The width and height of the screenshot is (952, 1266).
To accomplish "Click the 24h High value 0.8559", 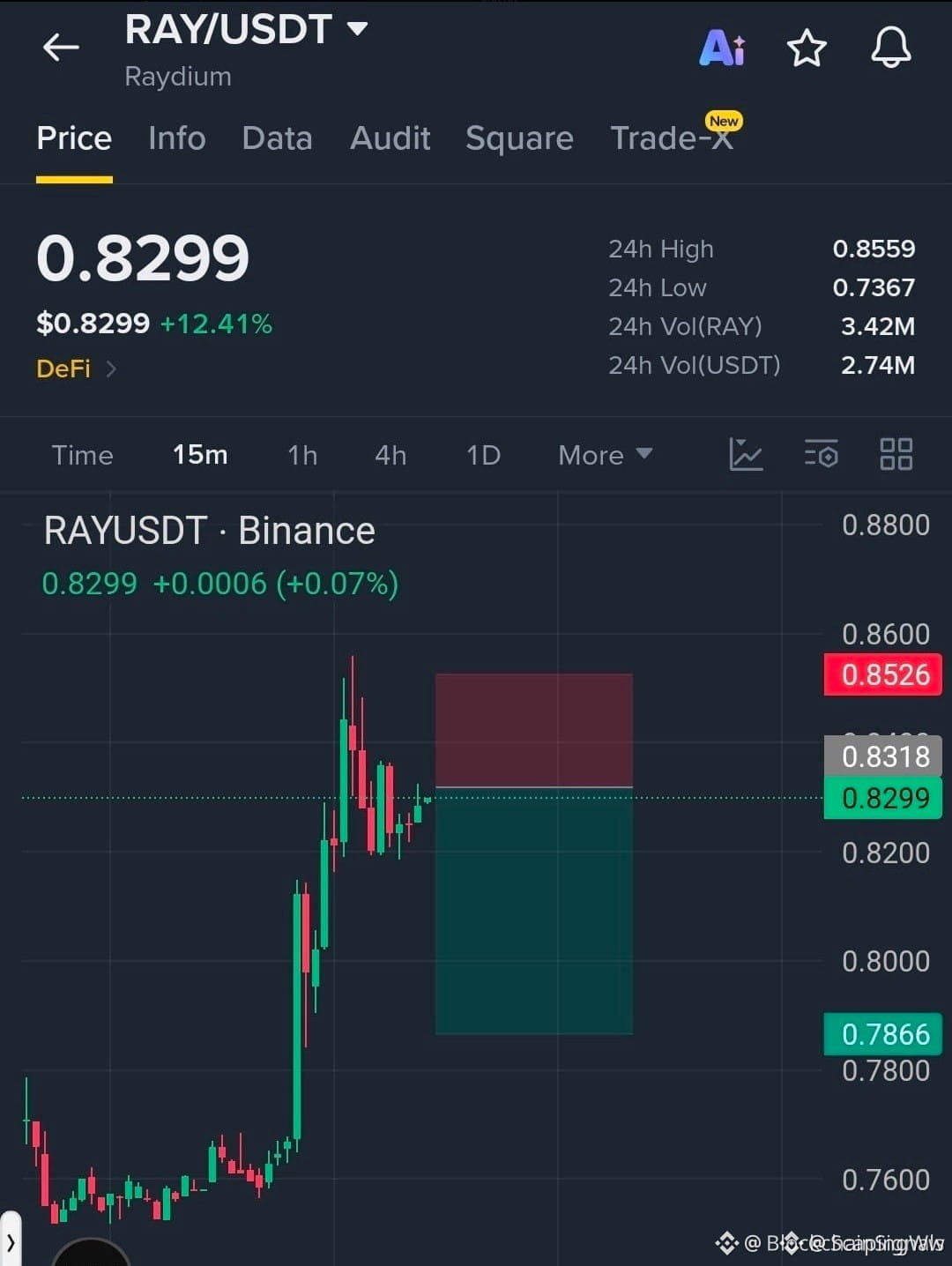I will pyautogui.click(x=874, y=249).
